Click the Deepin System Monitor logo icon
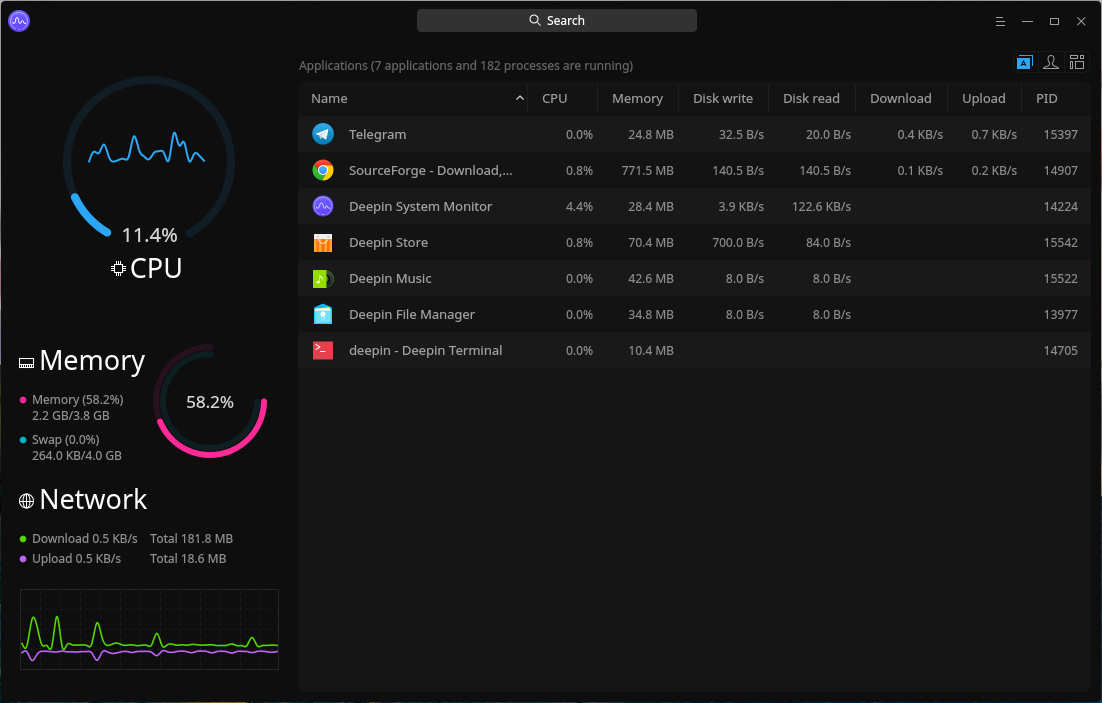This screenshot has height=703, width=1102. tap(19, 21)
